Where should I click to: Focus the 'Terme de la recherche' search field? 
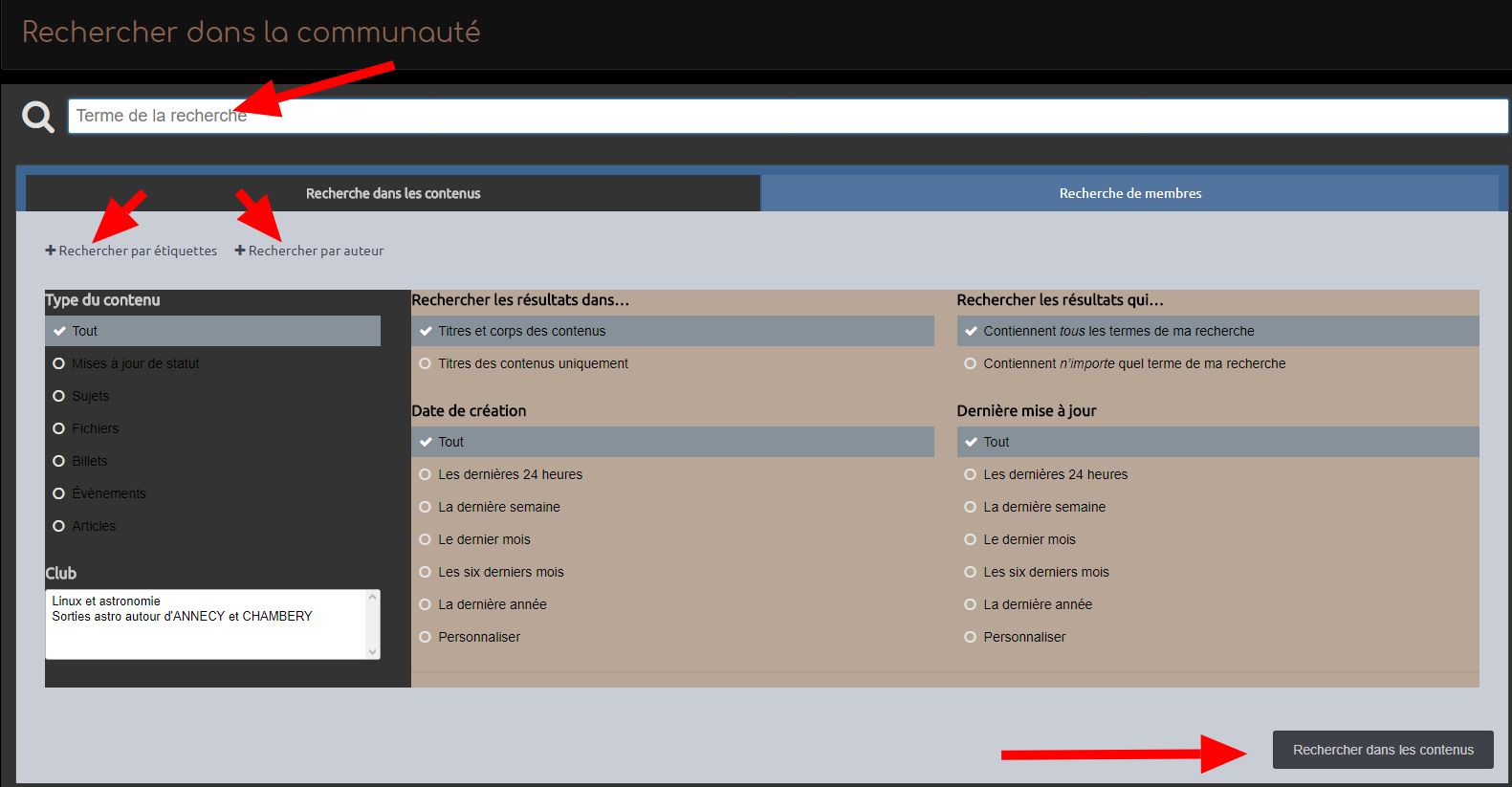[x=788, y=116]
